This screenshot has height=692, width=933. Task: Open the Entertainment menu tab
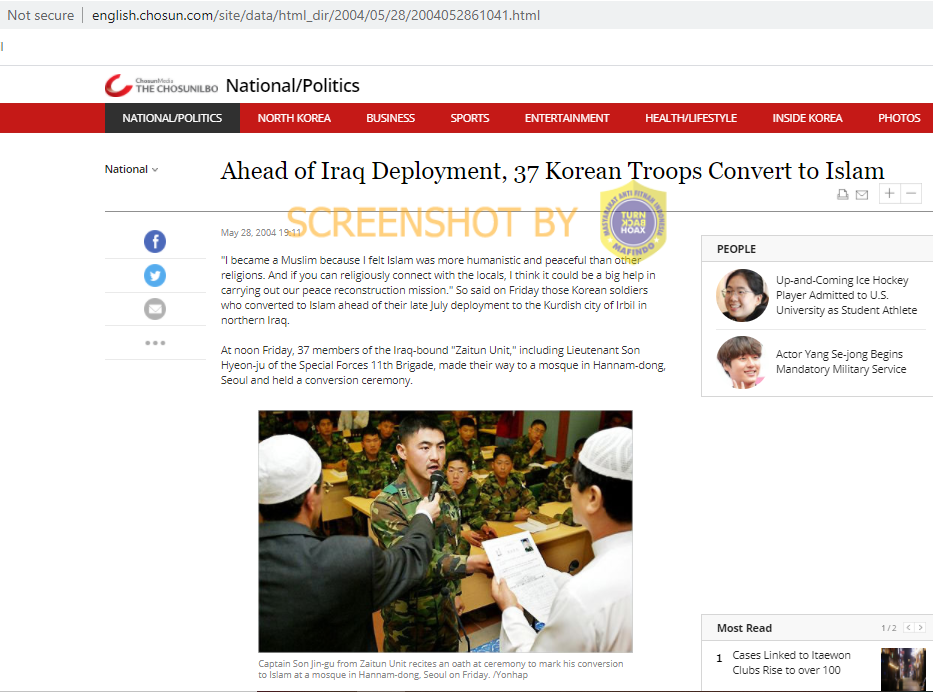click(x=567, y=118)
